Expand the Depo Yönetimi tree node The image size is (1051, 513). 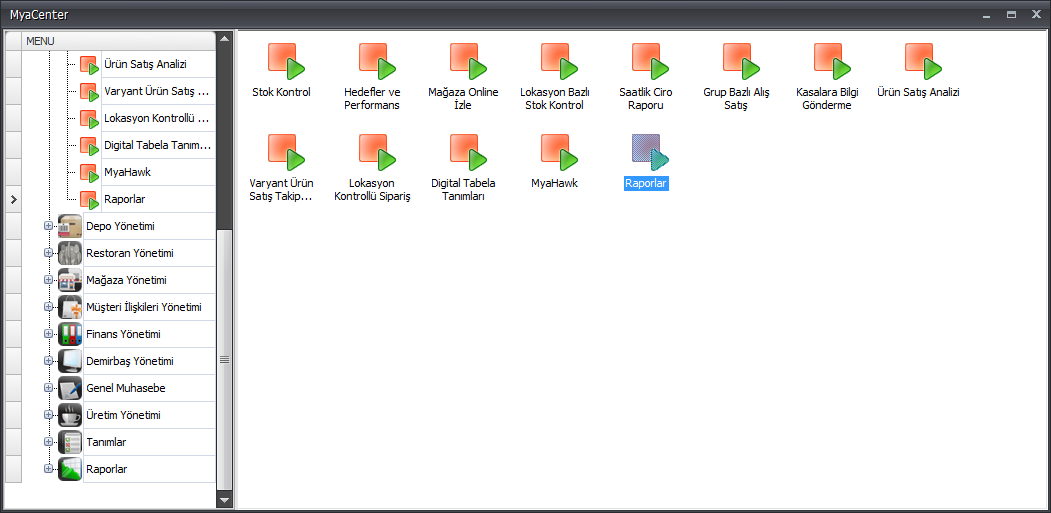point(47,226)
